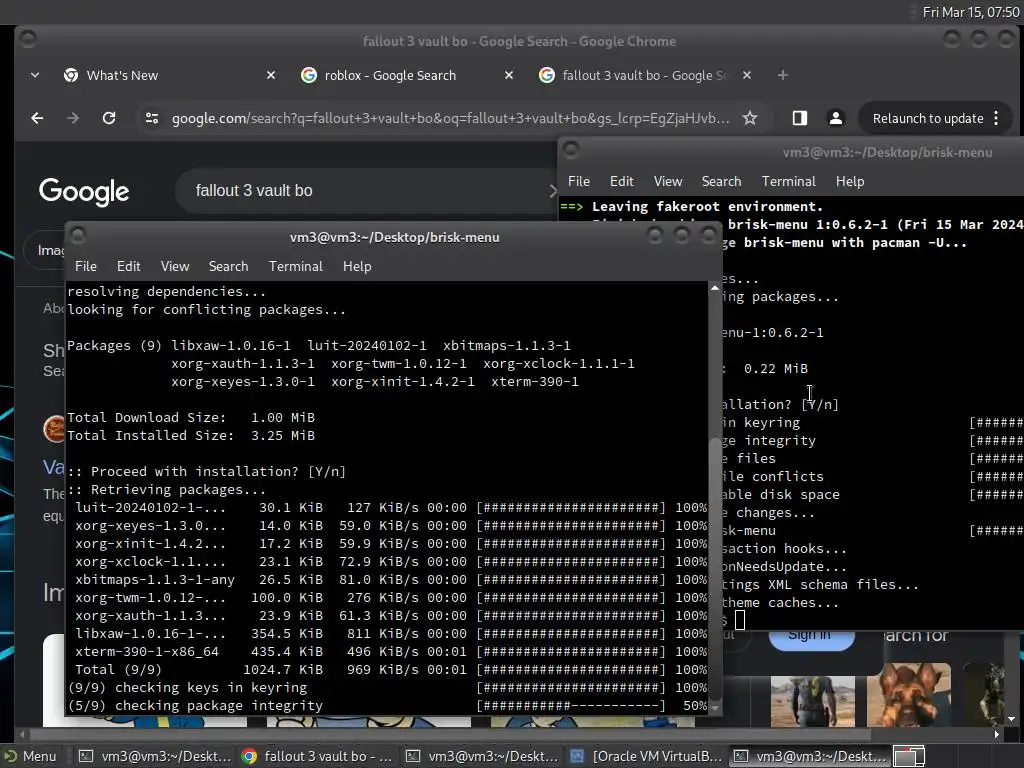Click Chrome page horizontal scrollbar left arrow
The image size is (1024, 768).
(22, 735)
